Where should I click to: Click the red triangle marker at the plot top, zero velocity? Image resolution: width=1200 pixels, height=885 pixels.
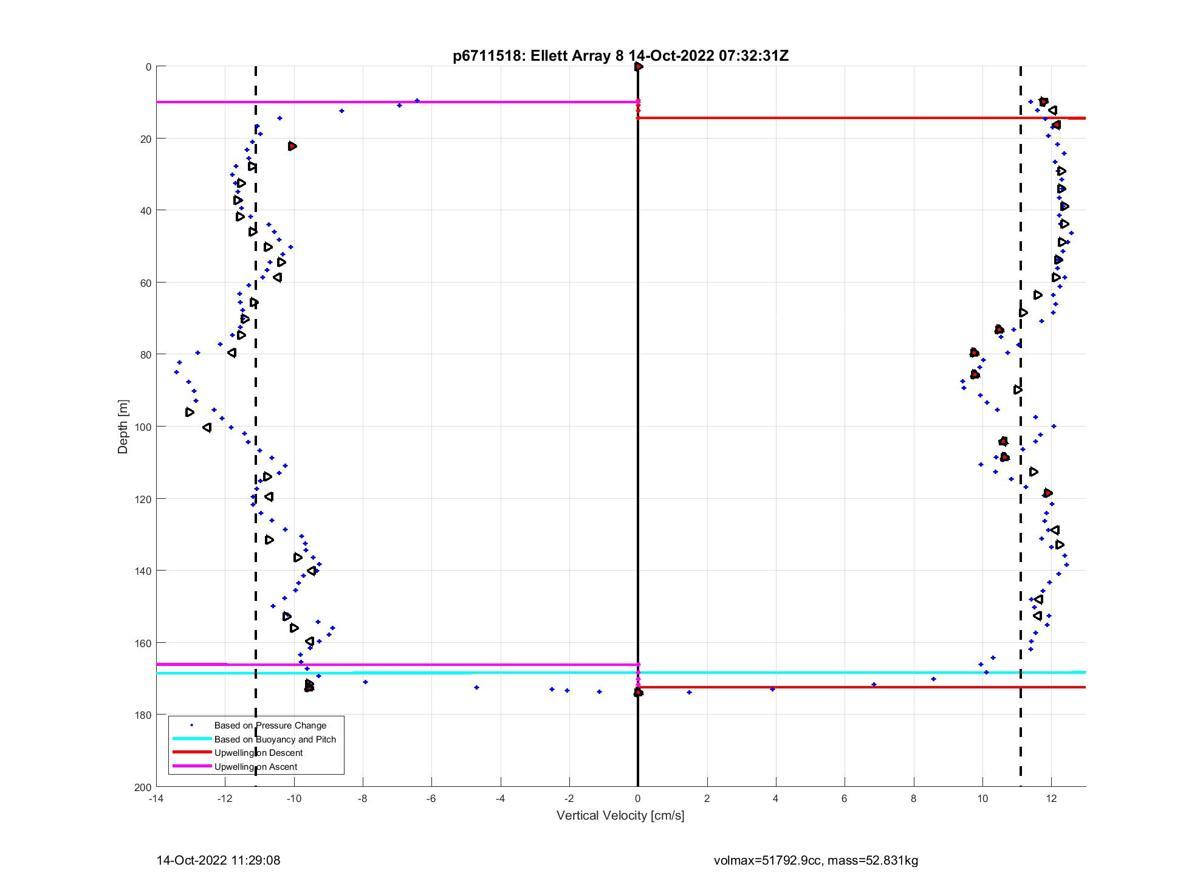(x=638, y=67)
